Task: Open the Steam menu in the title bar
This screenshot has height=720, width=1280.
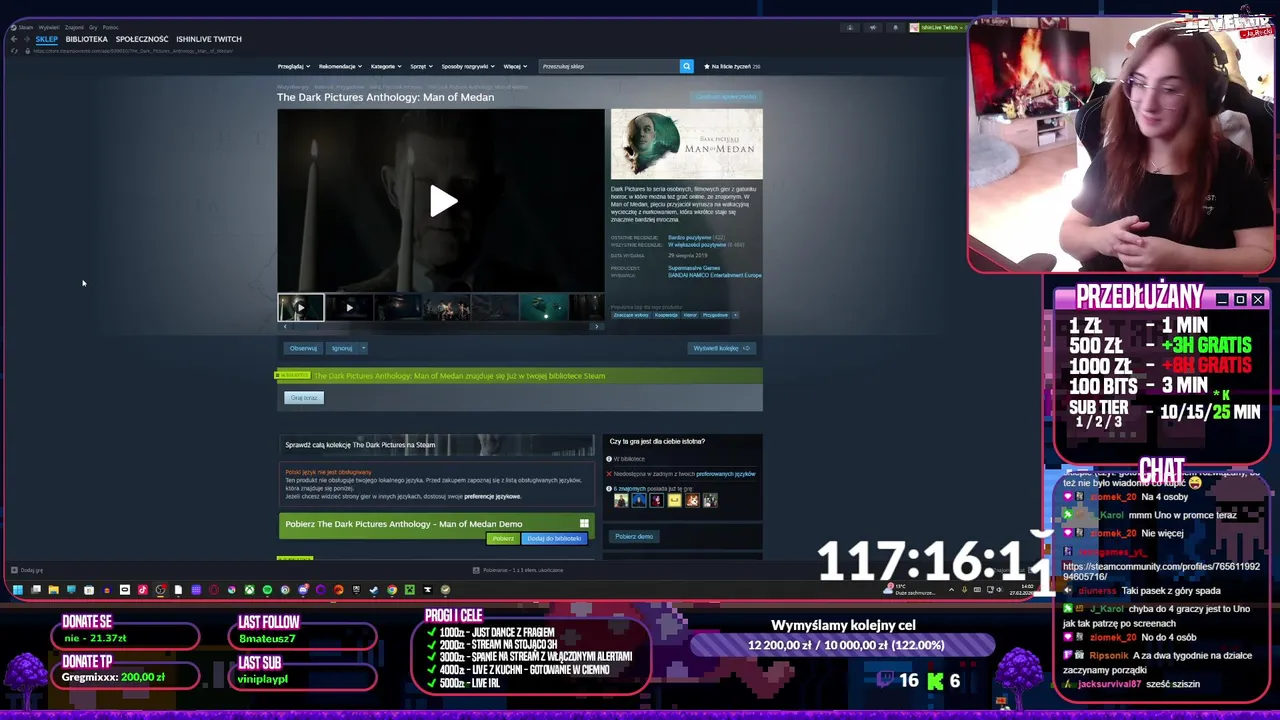Action: (25, 27)
